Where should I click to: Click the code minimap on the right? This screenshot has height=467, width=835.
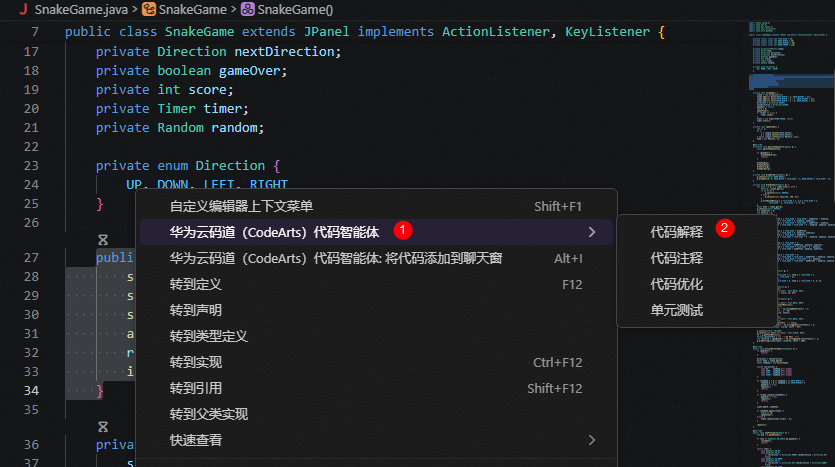(x=791, y=244)
